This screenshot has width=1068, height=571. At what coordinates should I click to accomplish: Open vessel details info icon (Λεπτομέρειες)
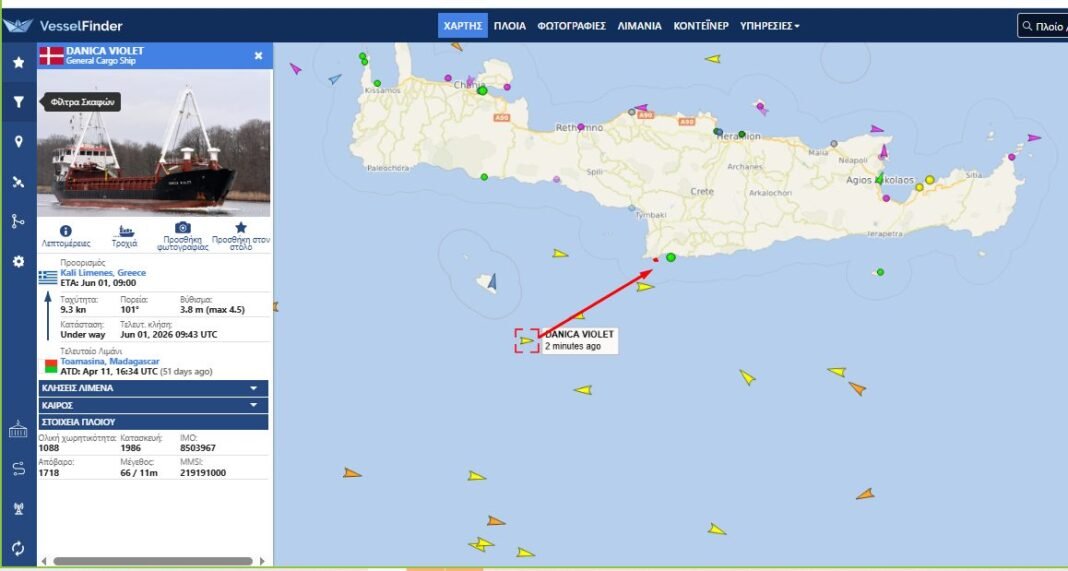(x=65, y=231)
